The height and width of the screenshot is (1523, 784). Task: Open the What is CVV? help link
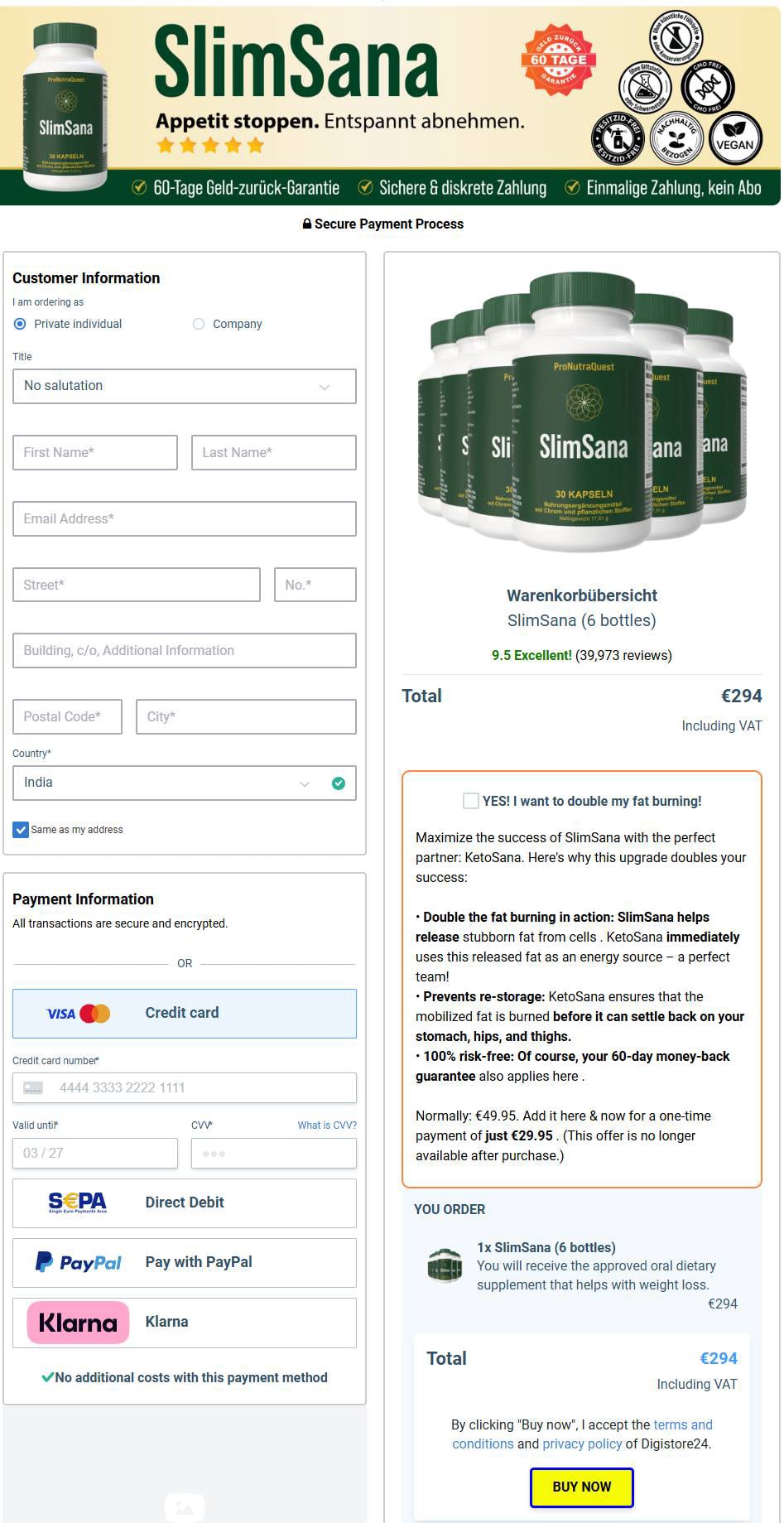(x=327, y=1125)
